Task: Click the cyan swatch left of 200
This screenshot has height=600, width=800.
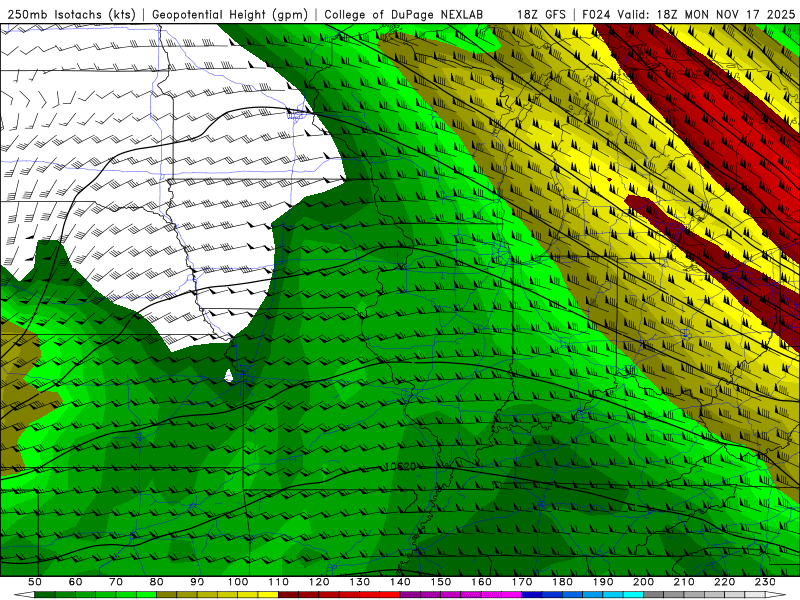Action: [x=633, y=594]
